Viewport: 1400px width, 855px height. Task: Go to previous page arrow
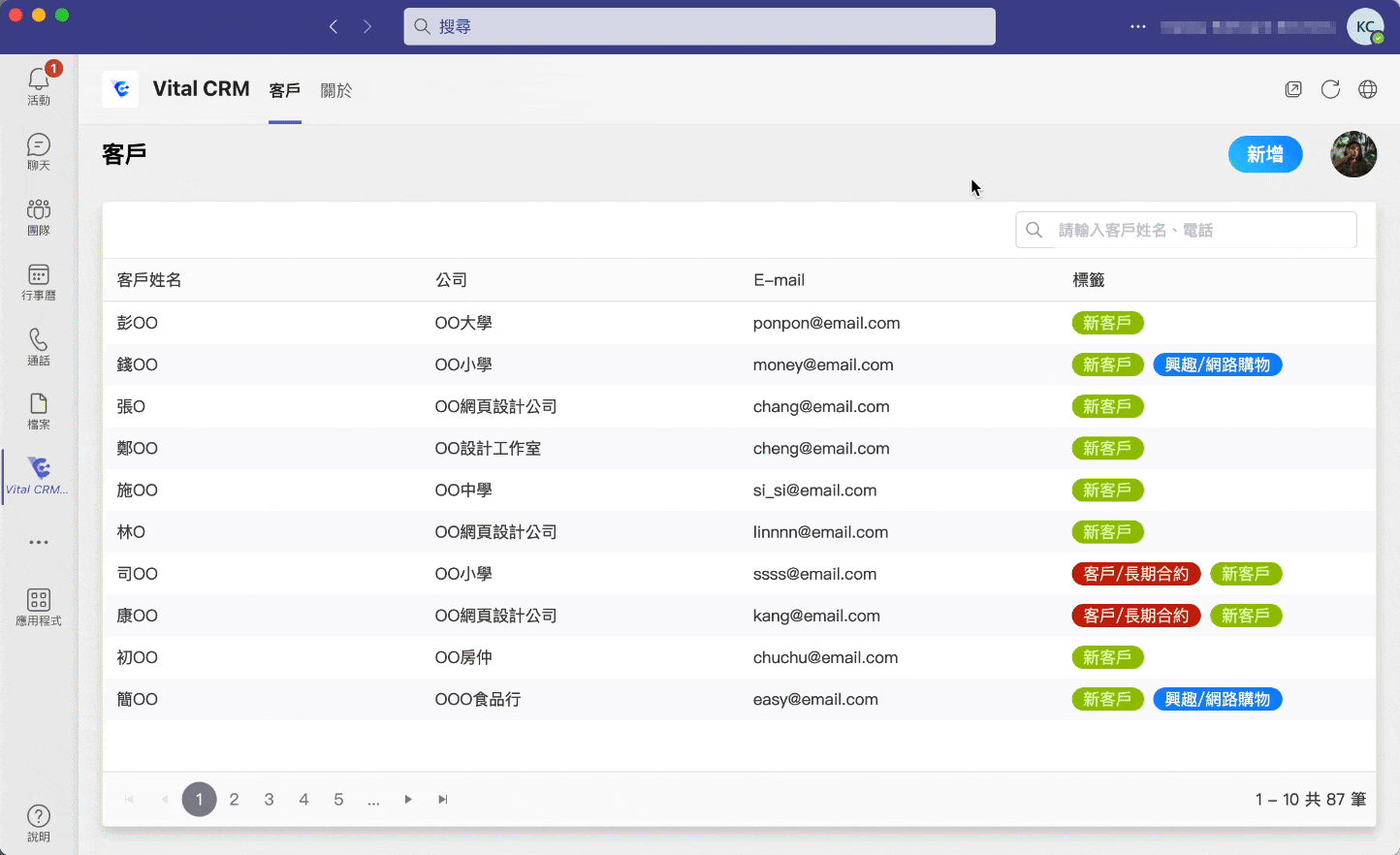coord(165,800)
